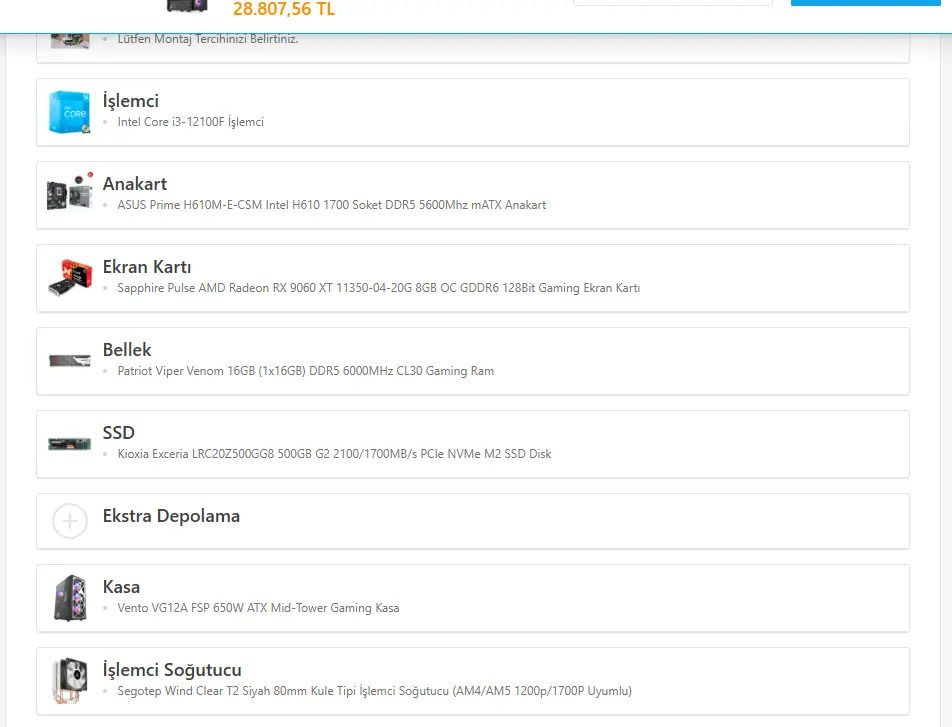952x727 pixels.
Task: Expand the Ekran Kartı section
Action: pos(147,267)
